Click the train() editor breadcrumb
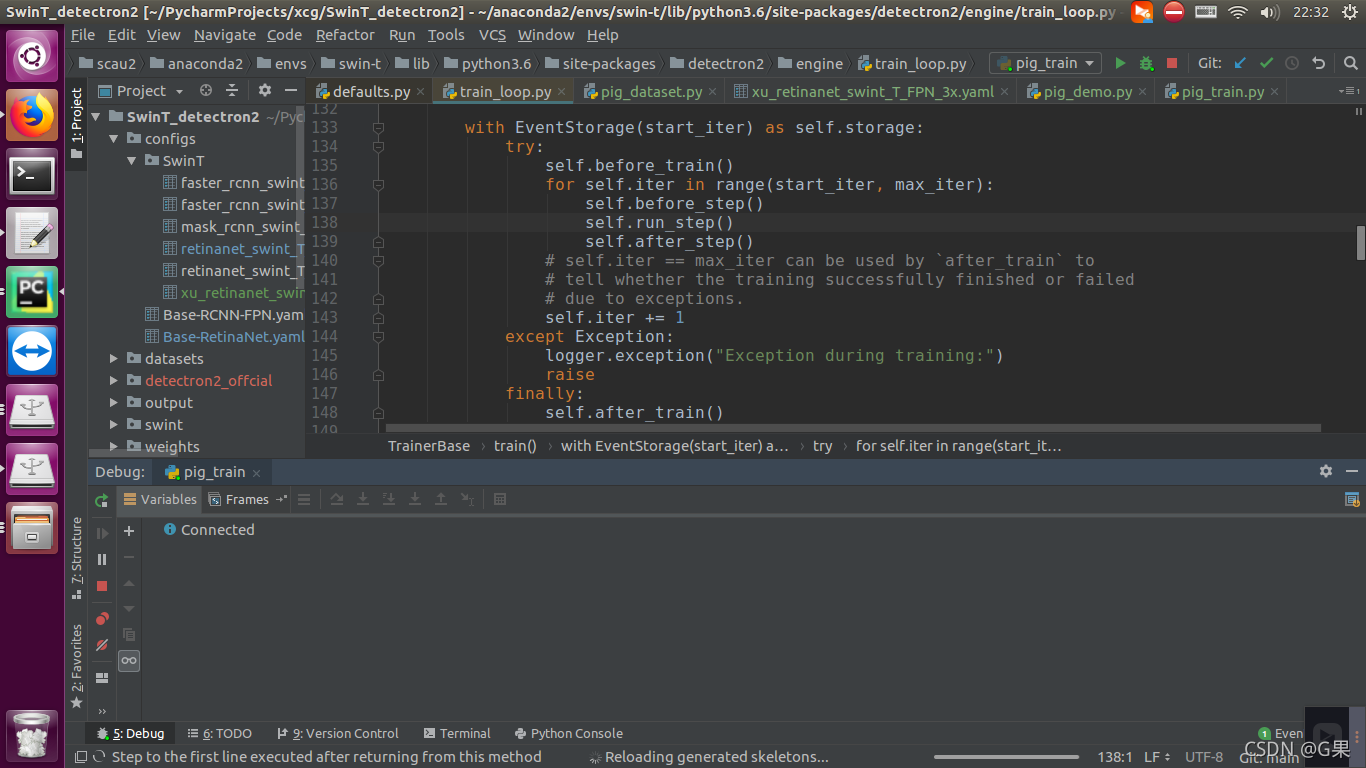 [x=515, y=446]
